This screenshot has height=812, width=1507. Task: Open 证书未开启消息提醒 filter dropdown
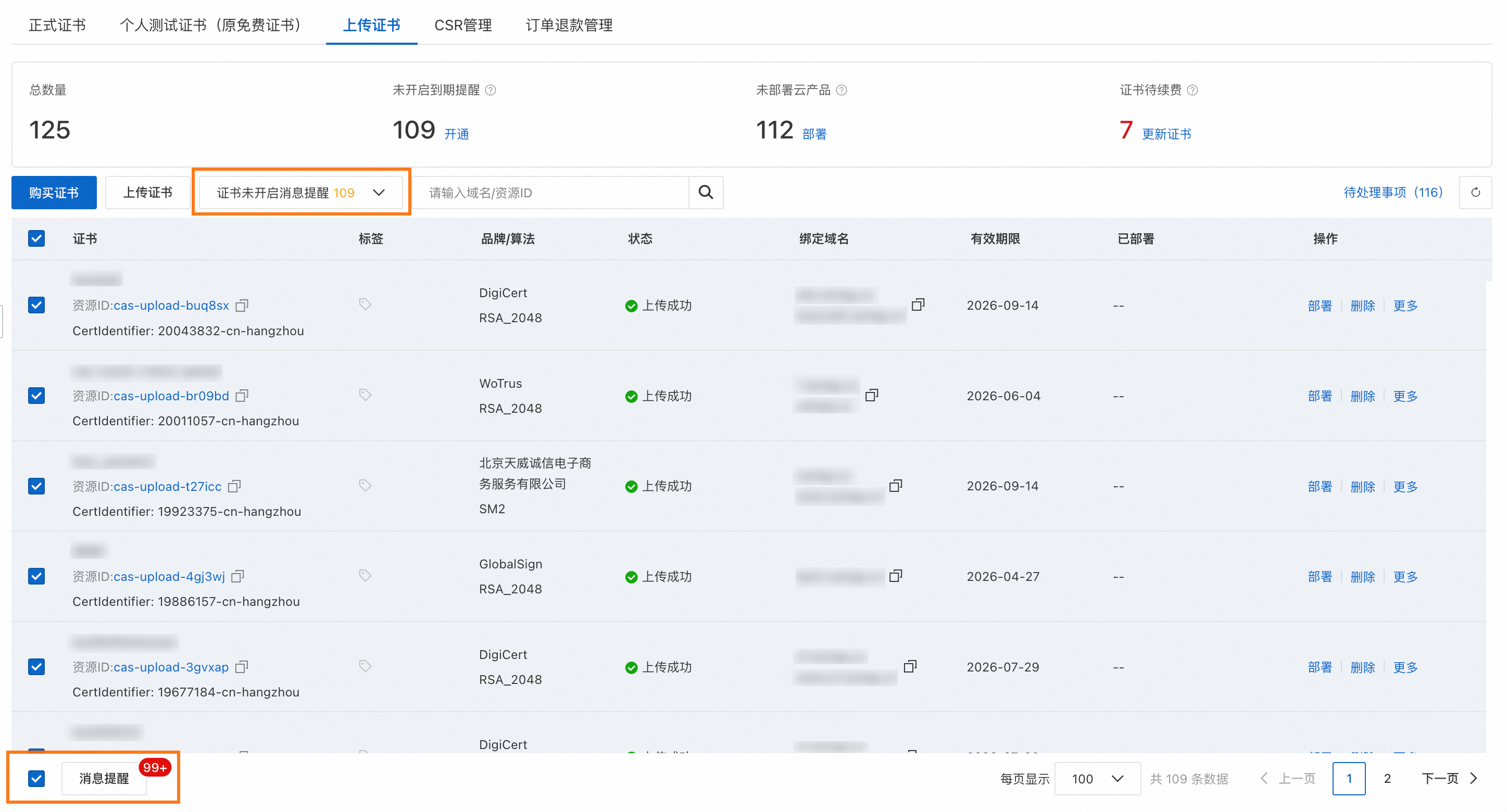tap(300, 193)
